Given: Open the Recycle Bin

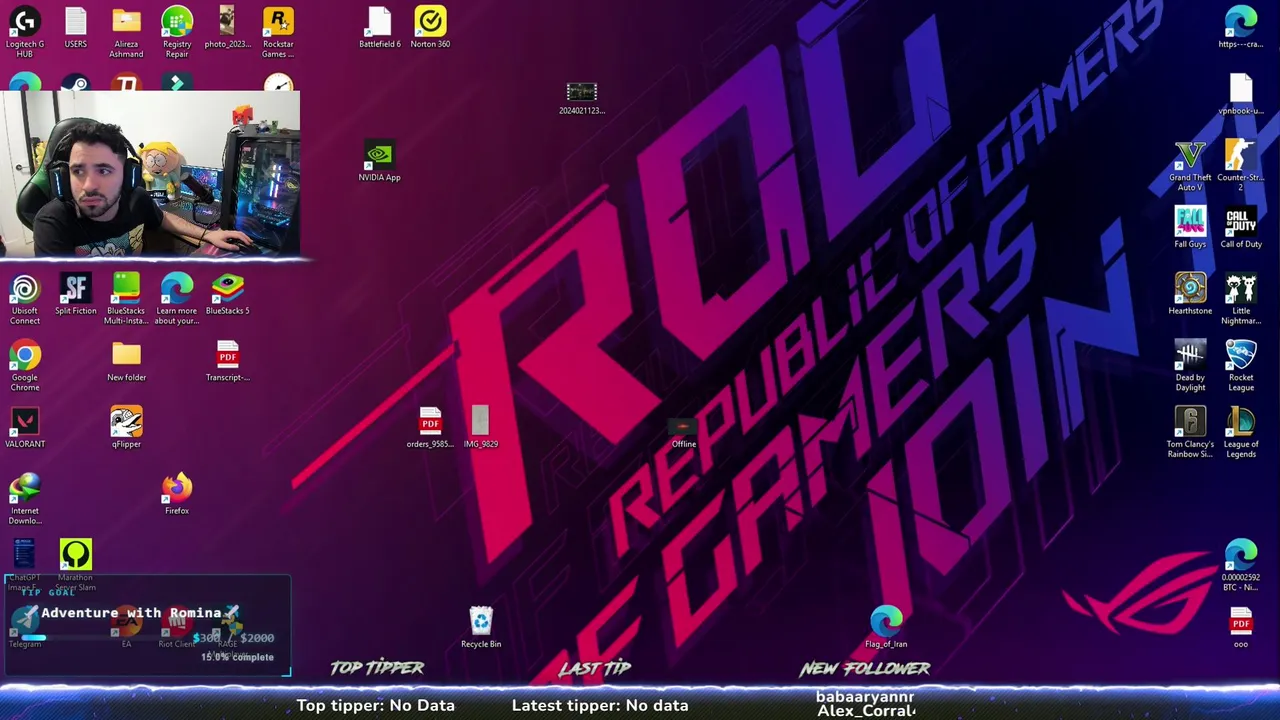Looking at the screenshot, I should point(481,628).
